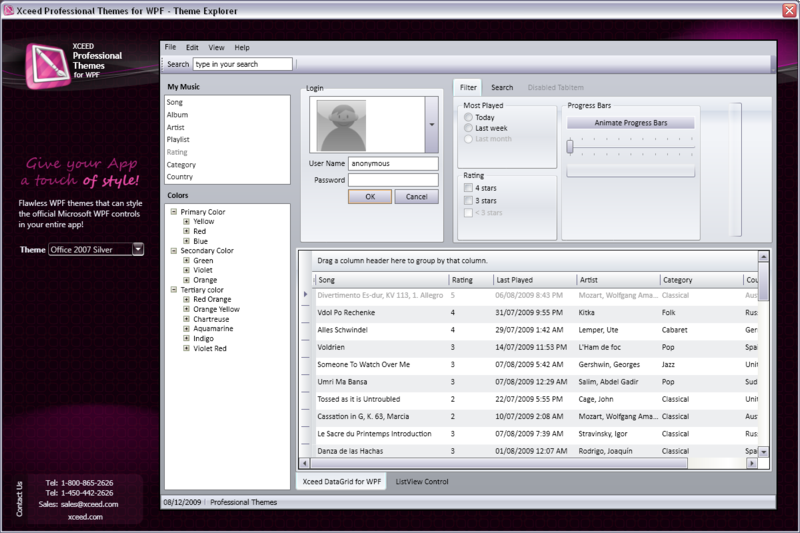Screen dimensions: 800x533
Task: Switch to the Search tab
Action: tap(502, 87)
